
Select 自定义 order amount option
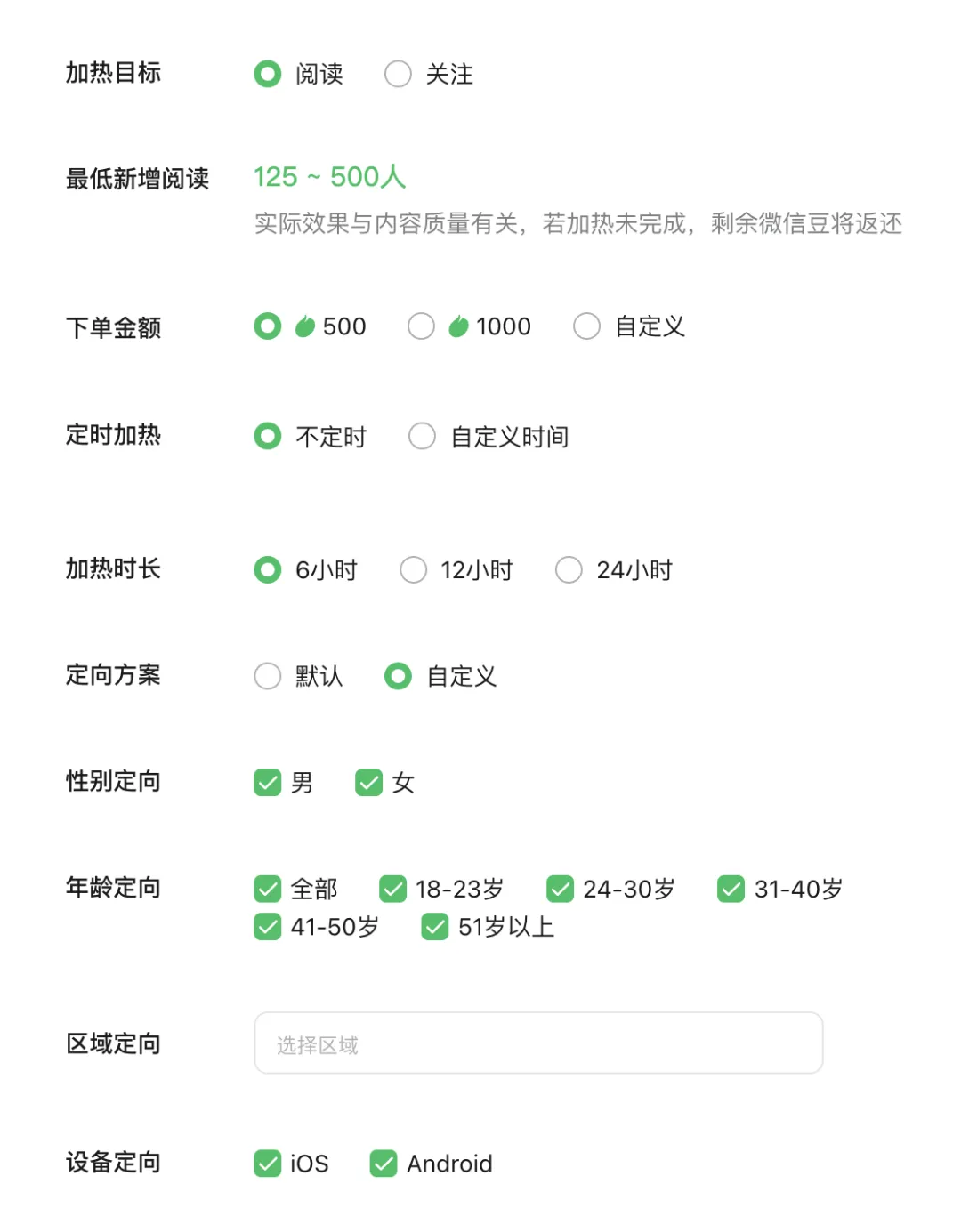coord(587,326)
